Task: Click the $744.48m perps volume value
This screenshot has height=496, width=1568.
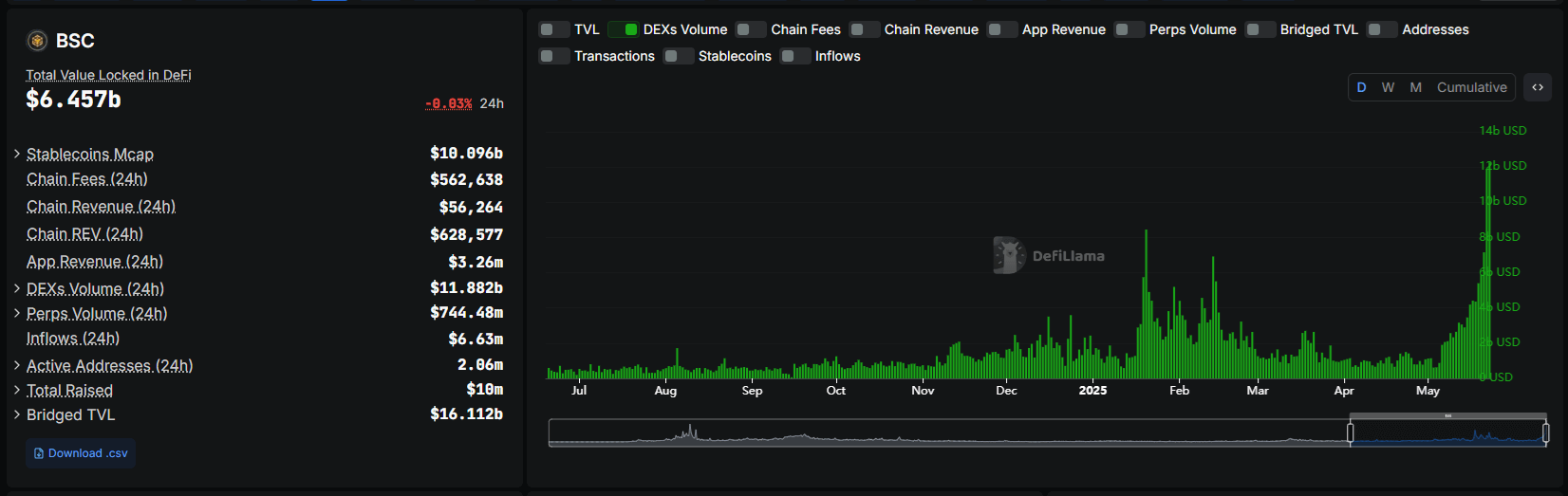Action: point(466,312)
